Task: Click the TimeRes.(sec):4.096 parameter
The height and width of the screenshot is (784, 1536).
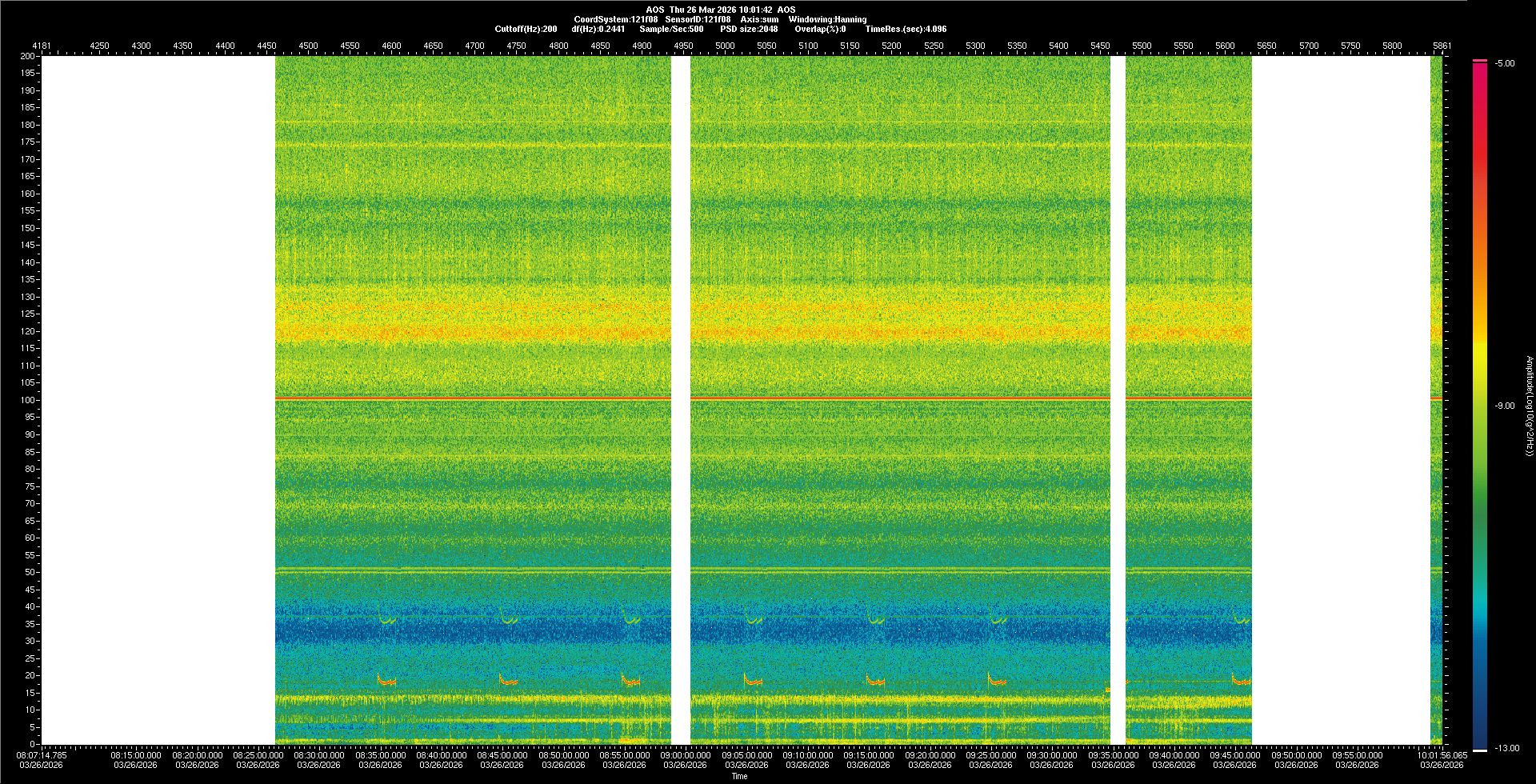Action: click(906, 29)
